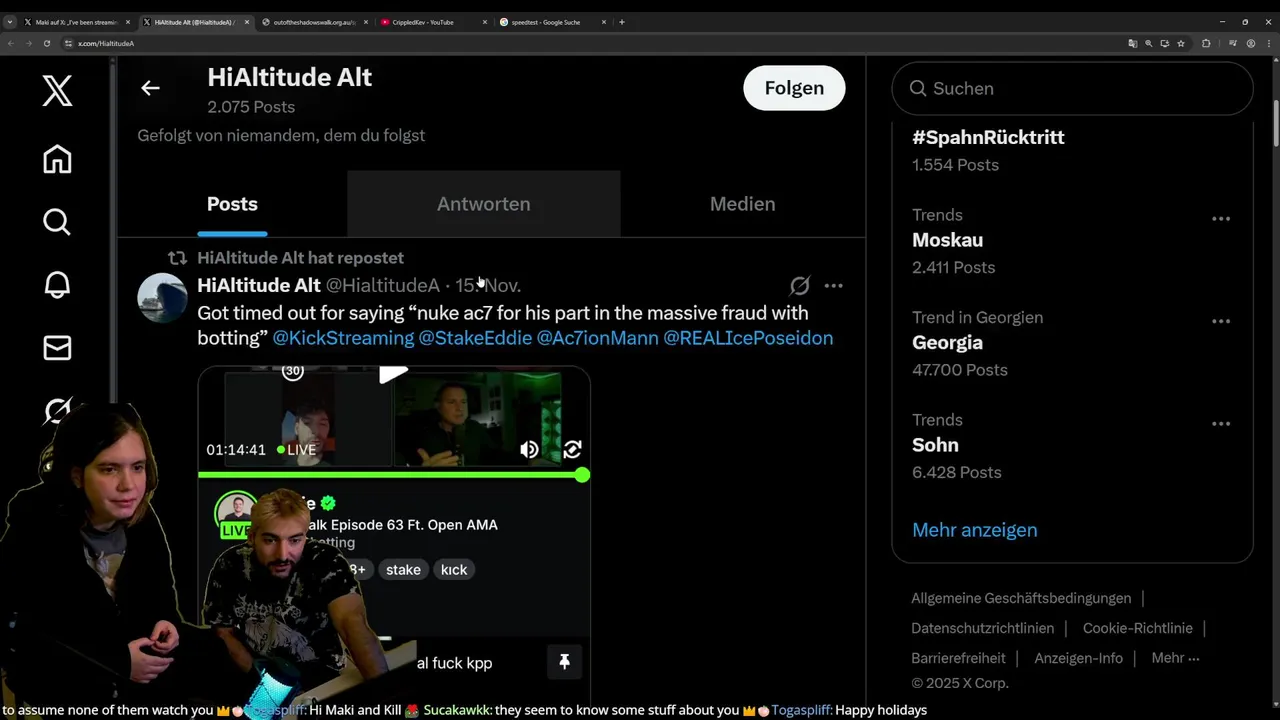Click the browser back navigation arrow
Screen dimensions: 1280x720
click(x=11, y=43)
